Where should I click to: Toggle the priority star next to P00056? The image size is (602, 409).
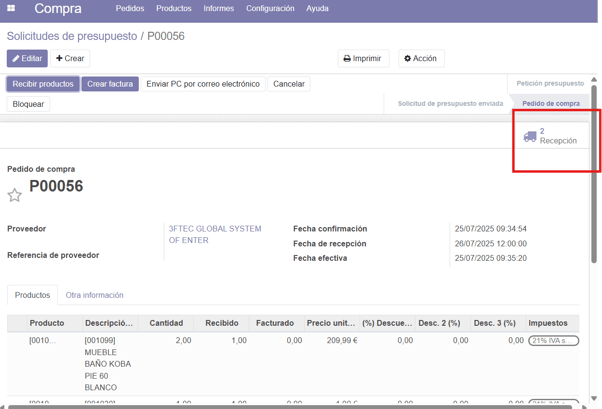pyautogui.click(x=15, y=195)
